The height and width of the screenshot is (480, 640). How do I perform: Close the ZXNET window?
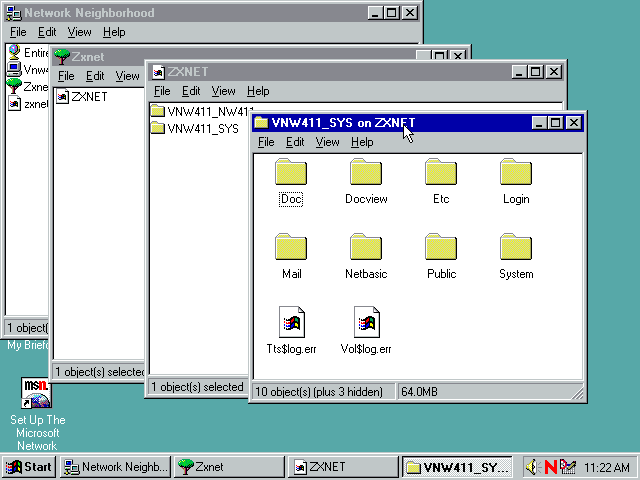coord(554,72)
